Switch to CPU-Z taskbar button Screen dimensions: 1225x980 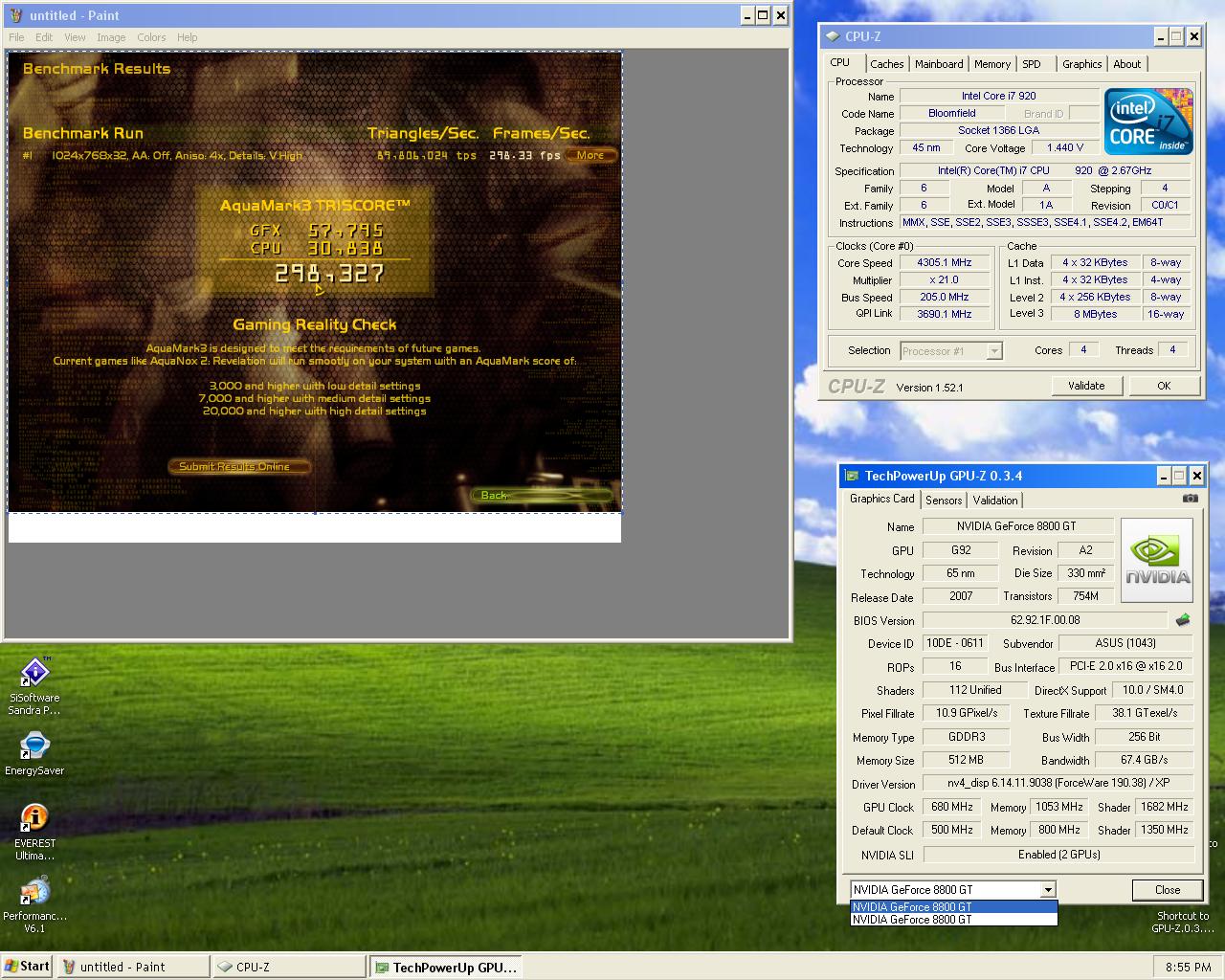pyautogui.click(x=289, y=967)
